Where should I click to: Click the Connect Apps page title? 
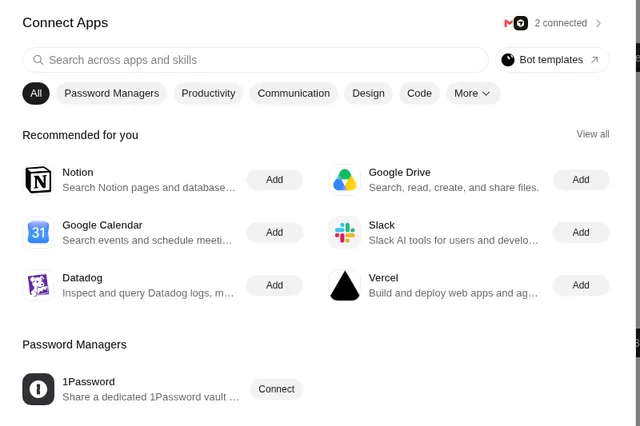pos(65,22)
